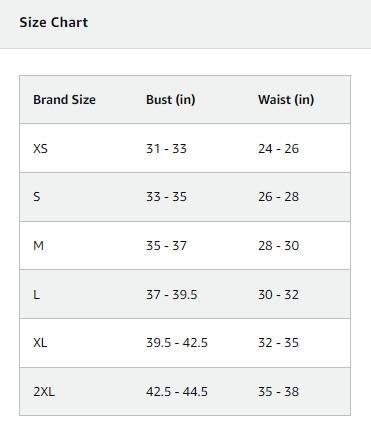The image size is (371, 430).
Task: Click the 39.5 - 42.5 bust value
Action: point(177,343)
